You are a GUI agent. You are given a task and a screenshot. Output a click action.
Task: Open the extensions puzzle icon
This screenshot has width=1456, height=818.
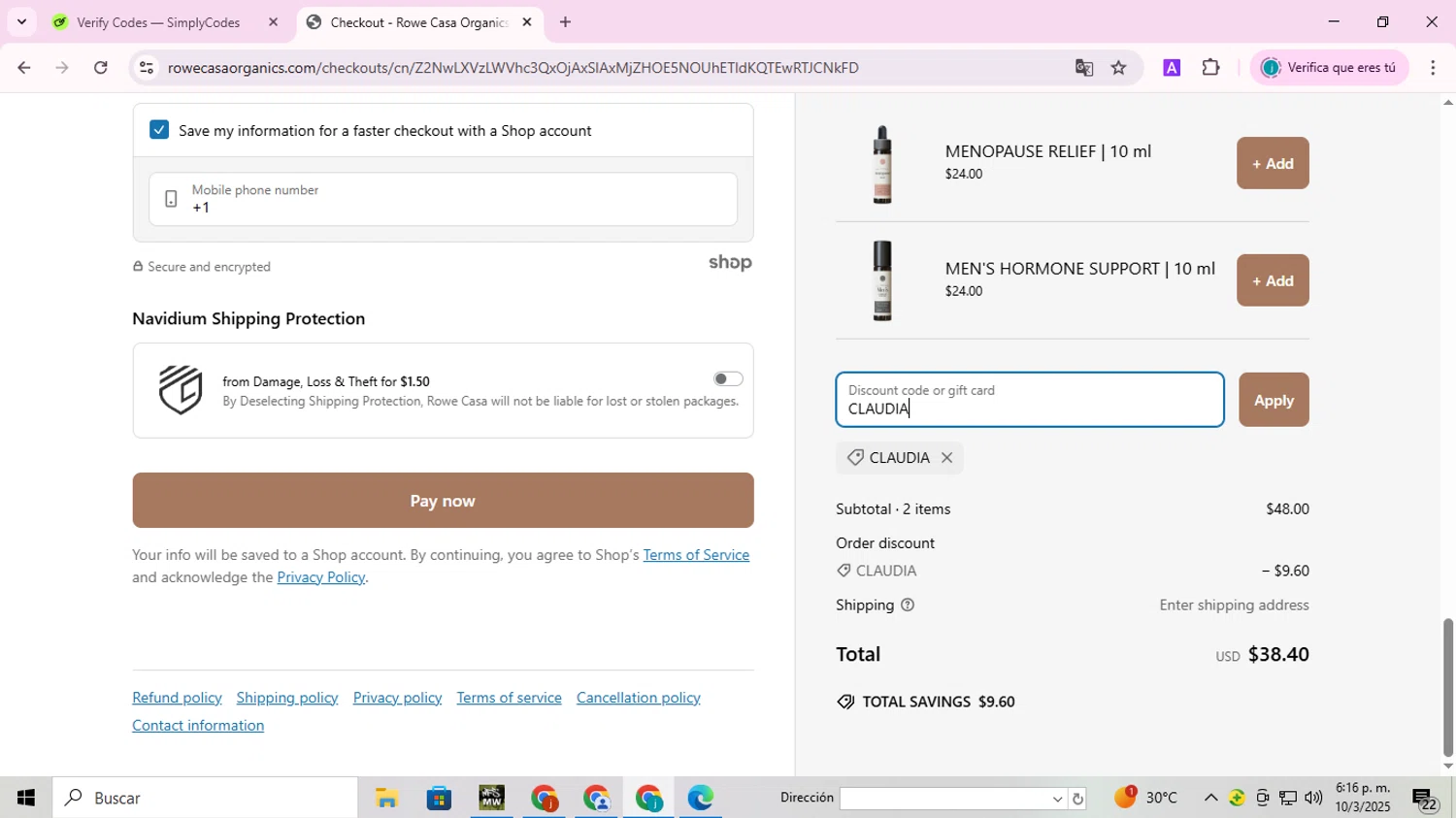pos(1210,67)
